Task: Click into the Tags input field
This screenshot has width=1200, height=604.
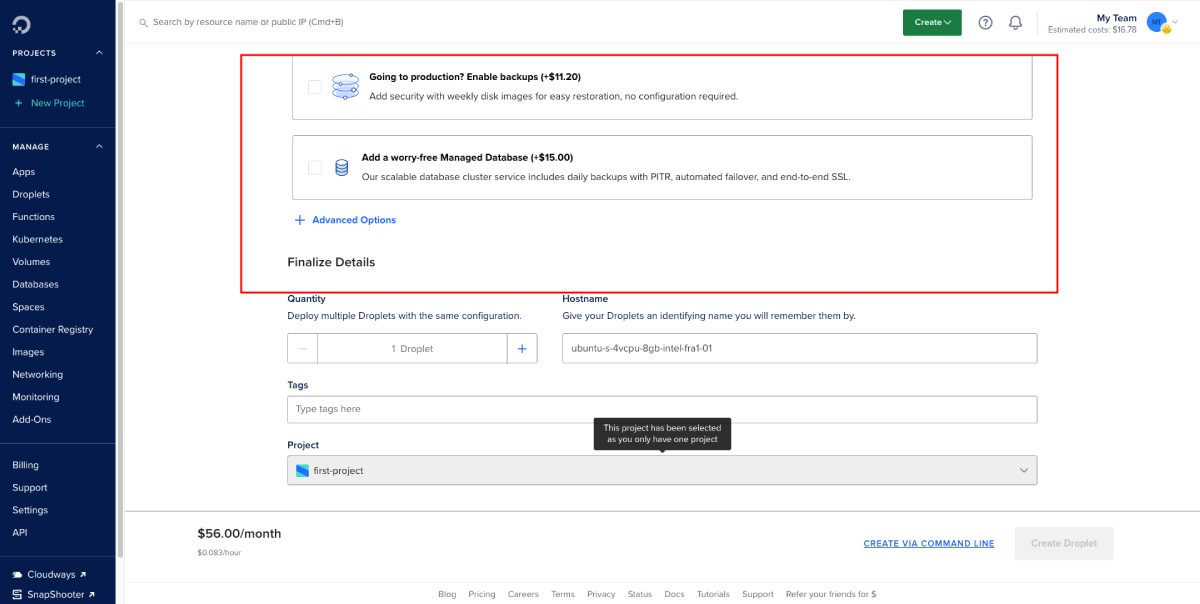Action: (x=661, y=409)
